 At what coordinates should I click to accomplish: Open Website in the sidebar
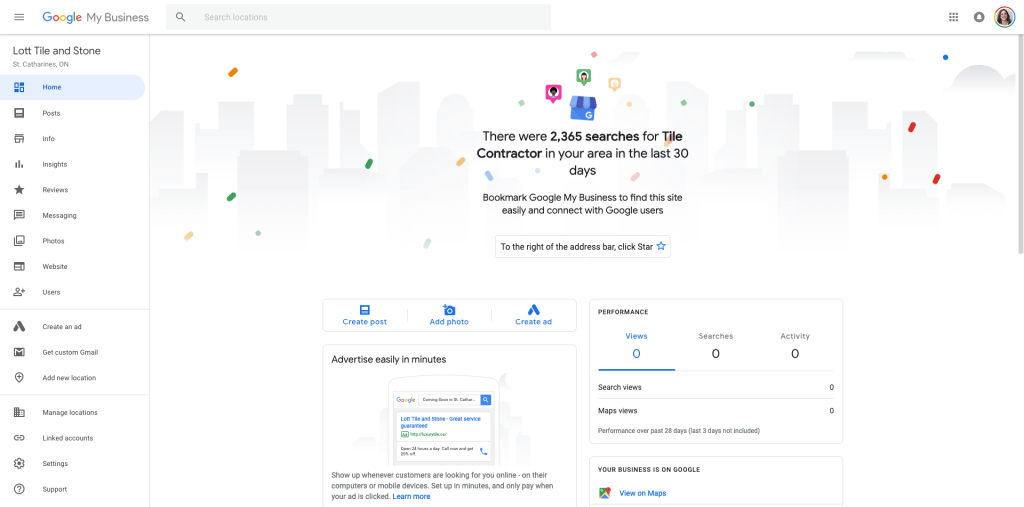pyautogui.click(x=72, y=267)
